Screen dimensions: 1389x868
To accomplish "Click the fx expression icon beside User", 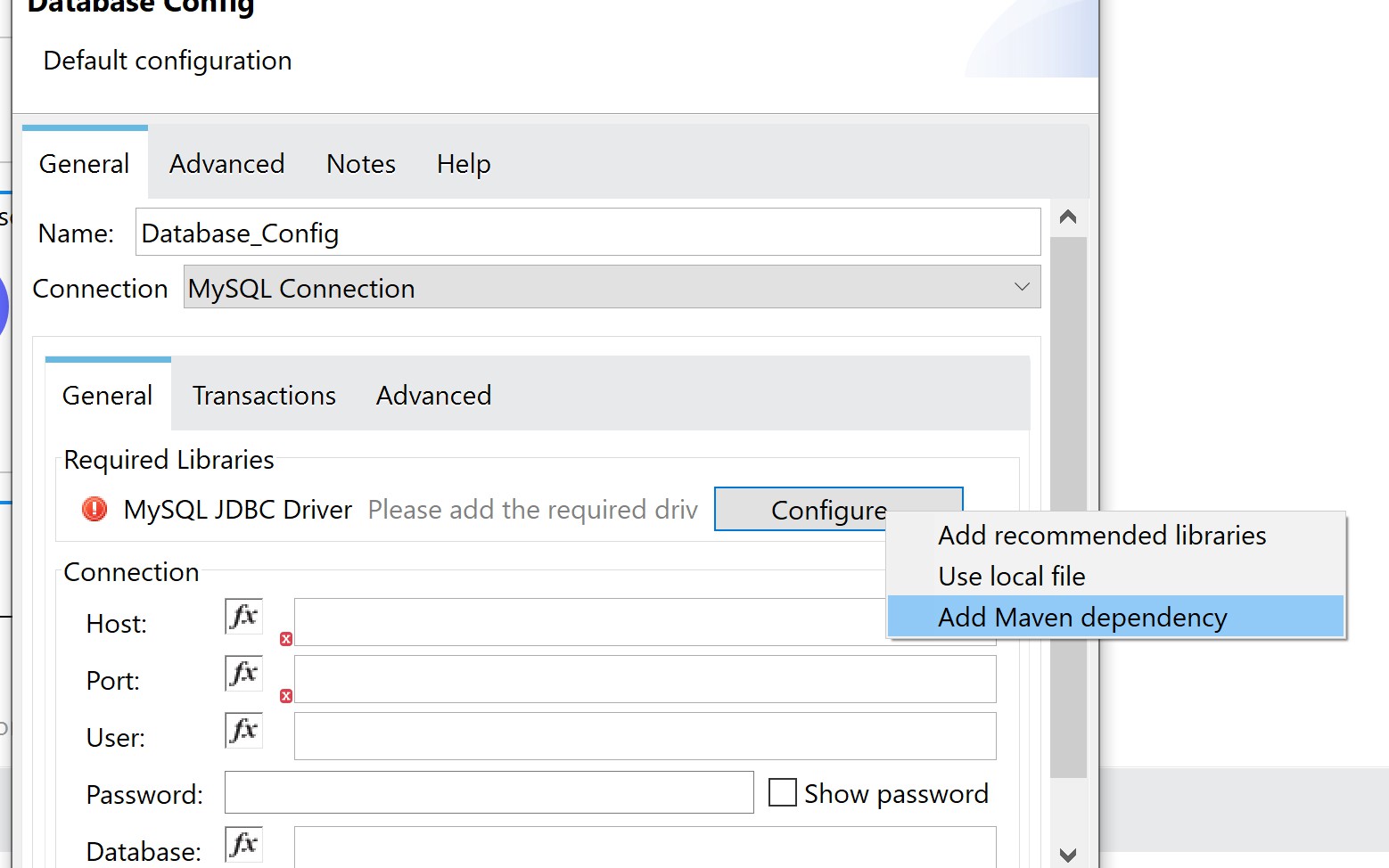I will pos(243,730).
